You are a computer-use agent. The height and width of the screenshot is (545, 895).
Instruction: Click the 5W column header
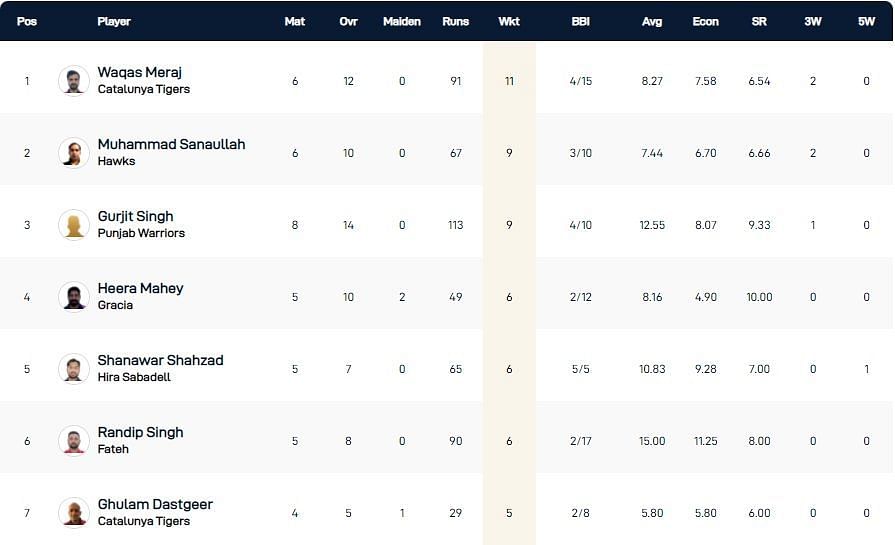coord(867,21)
